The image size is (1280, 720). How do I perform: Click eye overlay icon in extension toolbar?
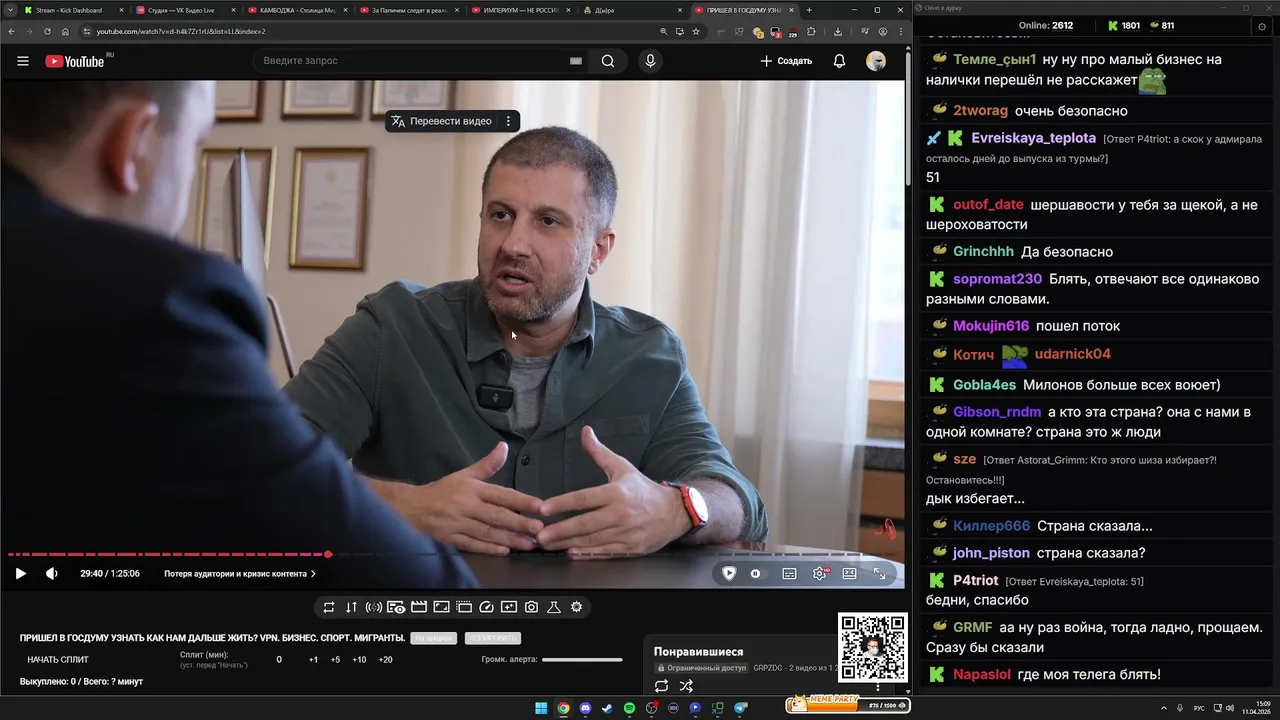pos(396,607)
